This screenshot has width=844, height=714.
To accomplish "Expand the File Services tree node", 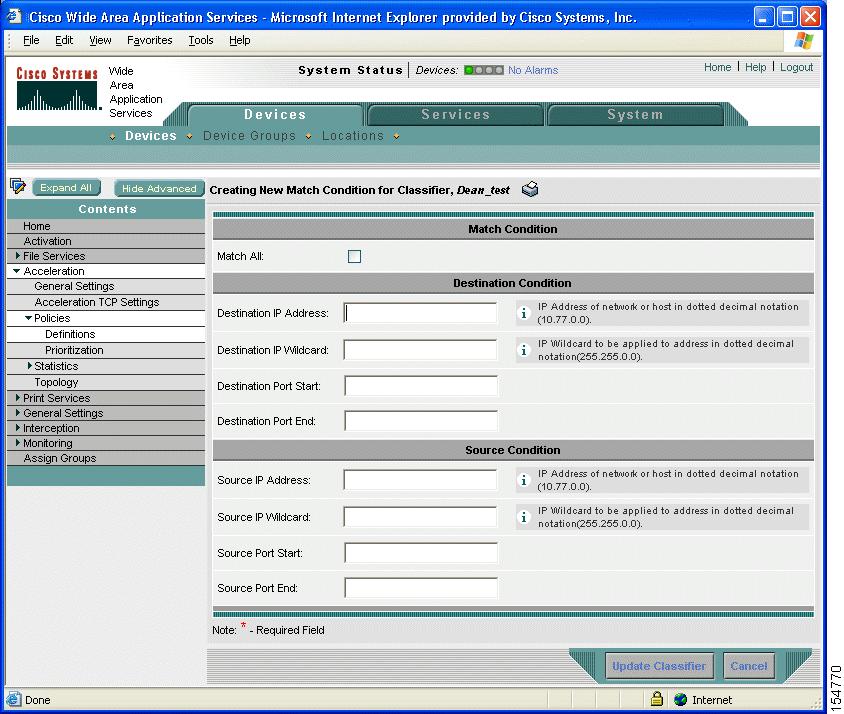I will coord(18,256).
